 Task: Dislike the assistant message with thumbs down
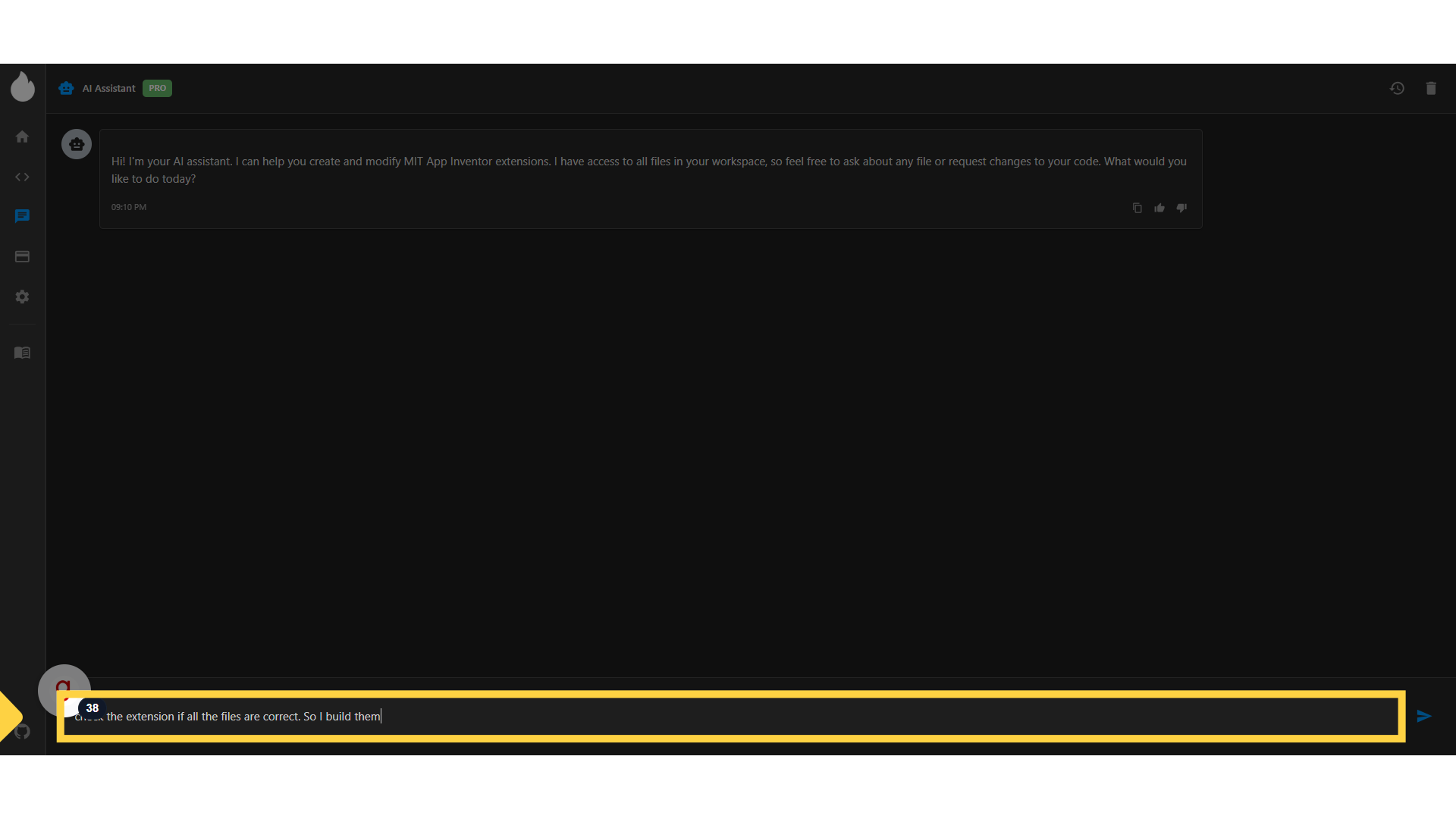point(1181,208)
